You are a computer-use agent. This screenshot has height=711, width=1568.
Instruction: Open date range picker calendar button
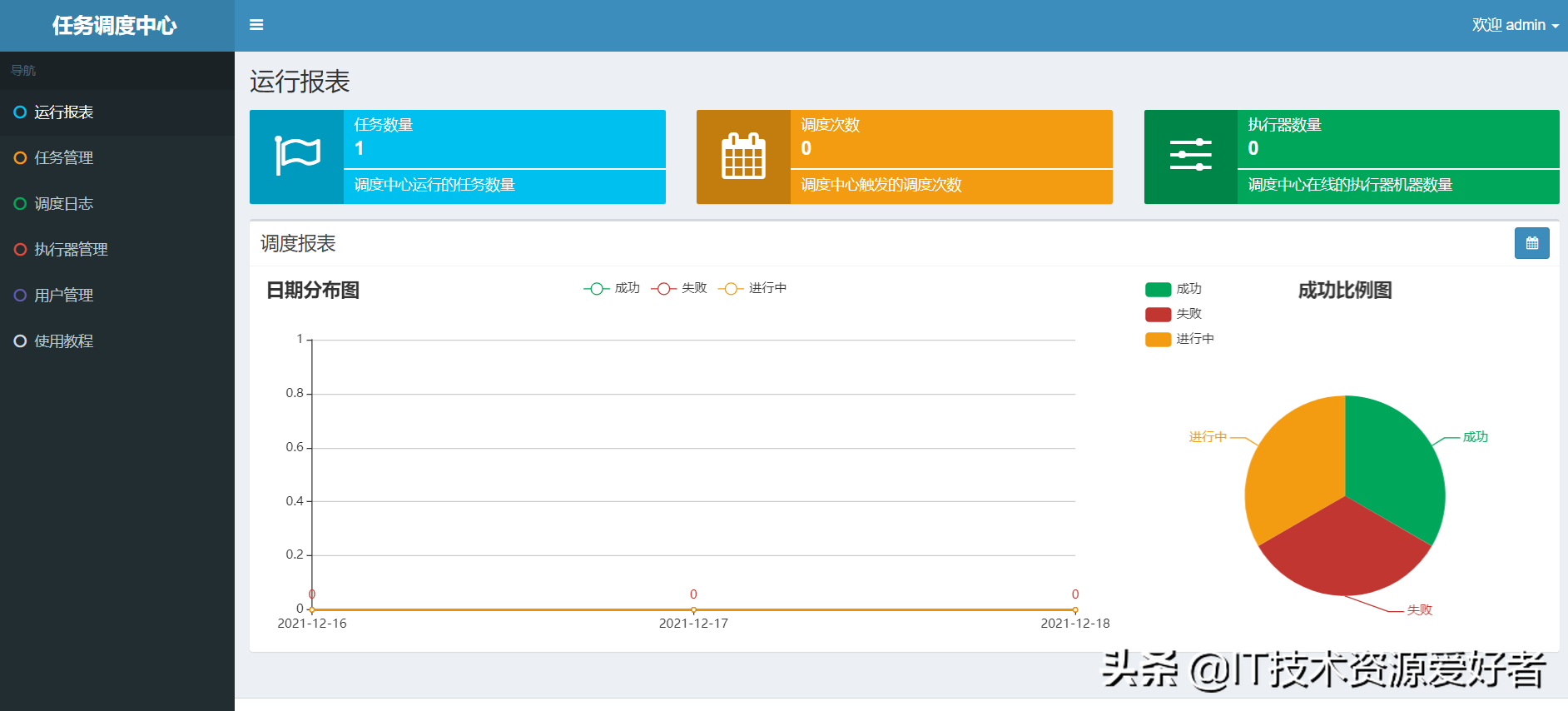[1532, 243]
